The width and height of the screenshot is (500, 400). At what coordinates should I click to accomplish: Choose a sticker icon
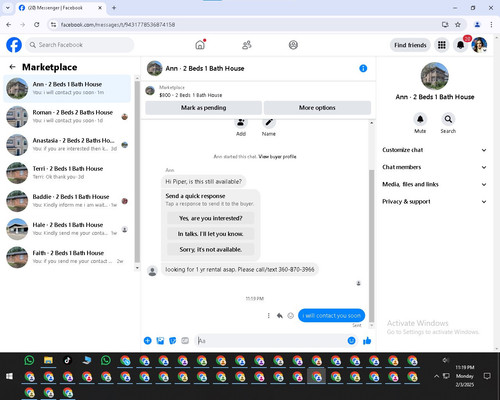pyautogui.click(x=173, y=341)
